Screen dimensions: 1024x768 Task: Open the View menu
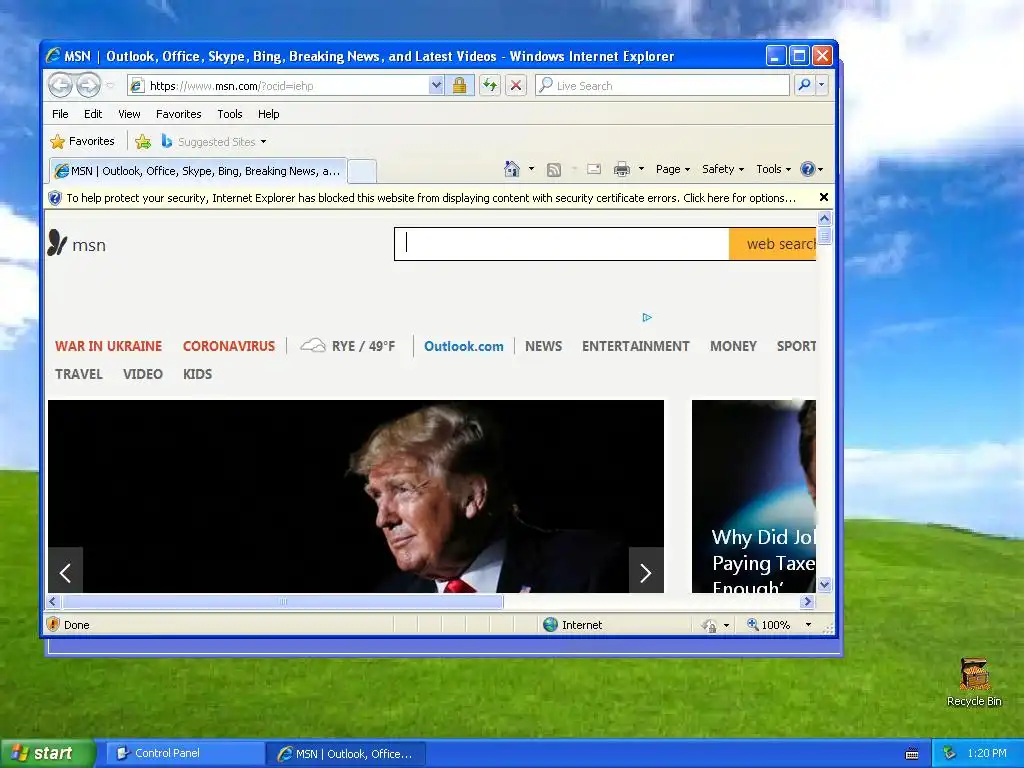(129, 114)
